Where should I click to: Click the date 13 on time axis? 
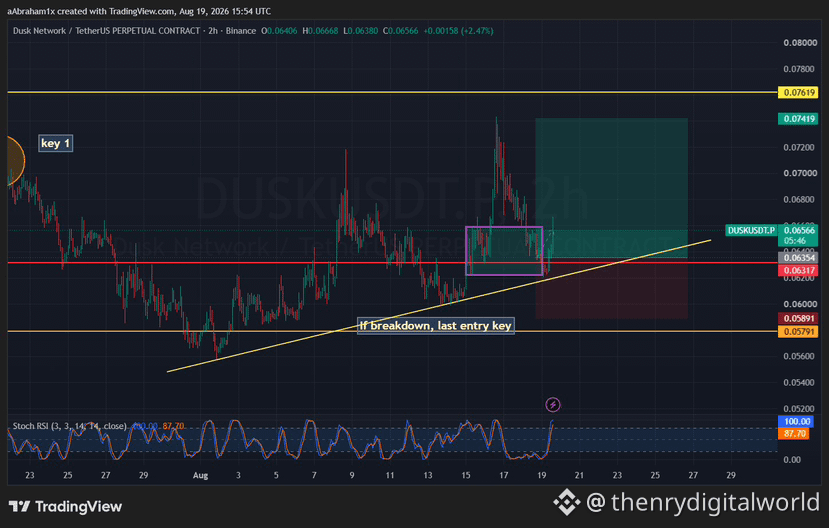[x=428, y=475]
